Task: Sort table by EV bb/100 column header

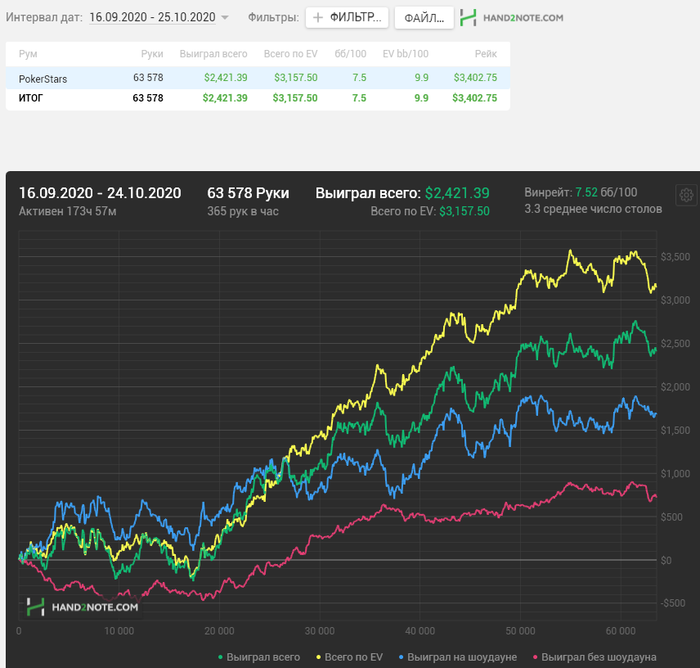Action: [405, 54]
